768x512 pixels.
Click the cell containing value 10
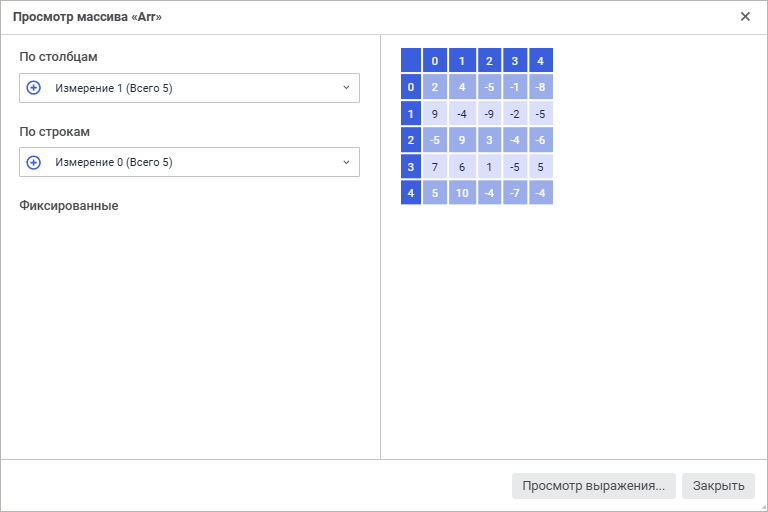click(x=462, y=192)
